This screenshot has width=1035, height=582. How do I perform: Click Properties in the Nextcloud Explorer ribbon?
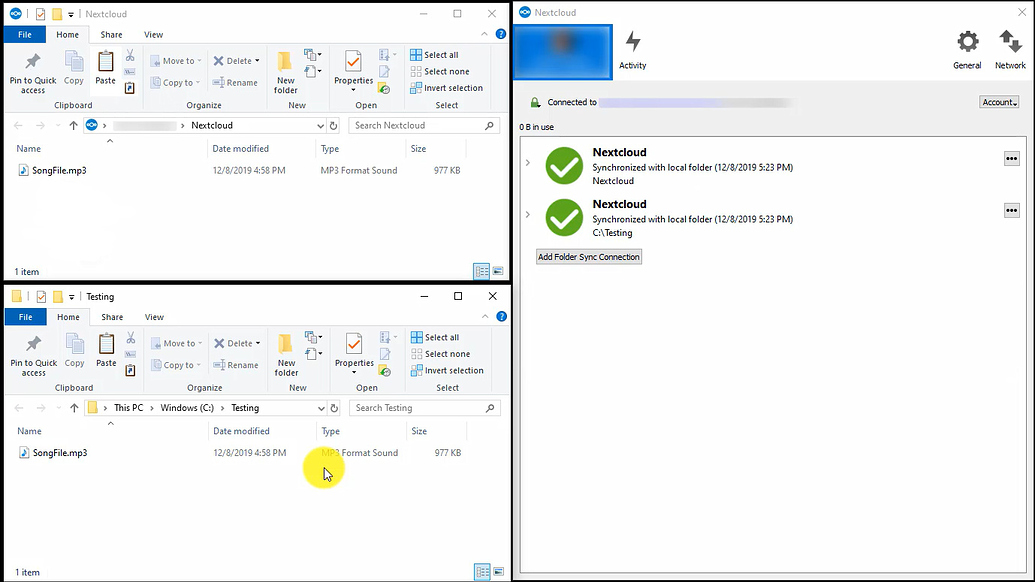coord(353,73)
